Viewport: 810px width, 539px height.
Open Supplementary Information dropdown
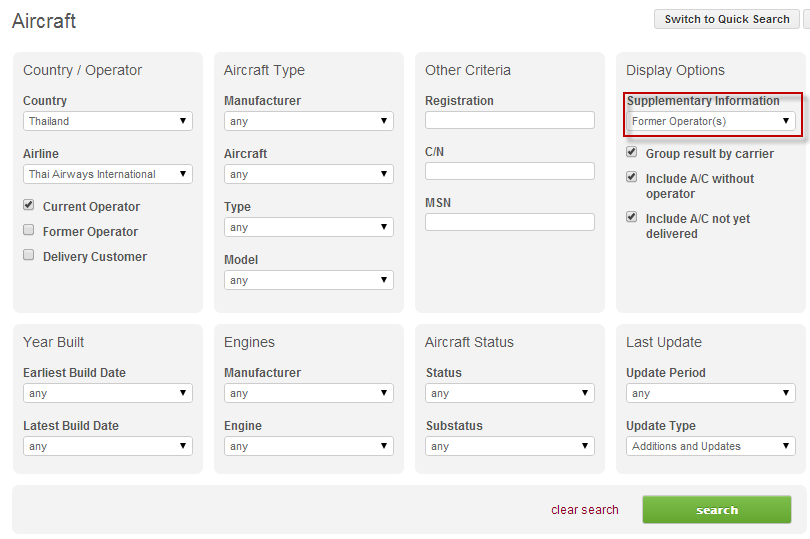pyautogui.click(x=710, y=121)
